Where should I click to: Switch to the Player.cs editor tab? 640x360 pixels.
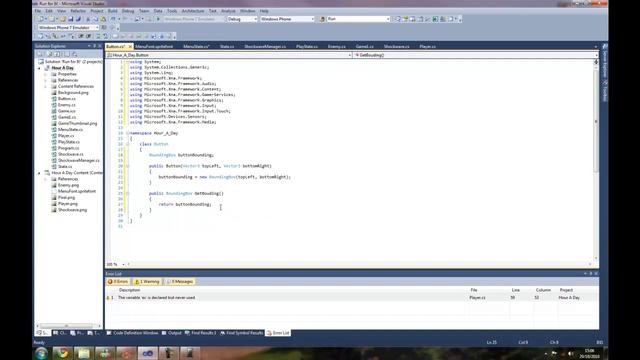pyautogui.click(x=427, y=47)
